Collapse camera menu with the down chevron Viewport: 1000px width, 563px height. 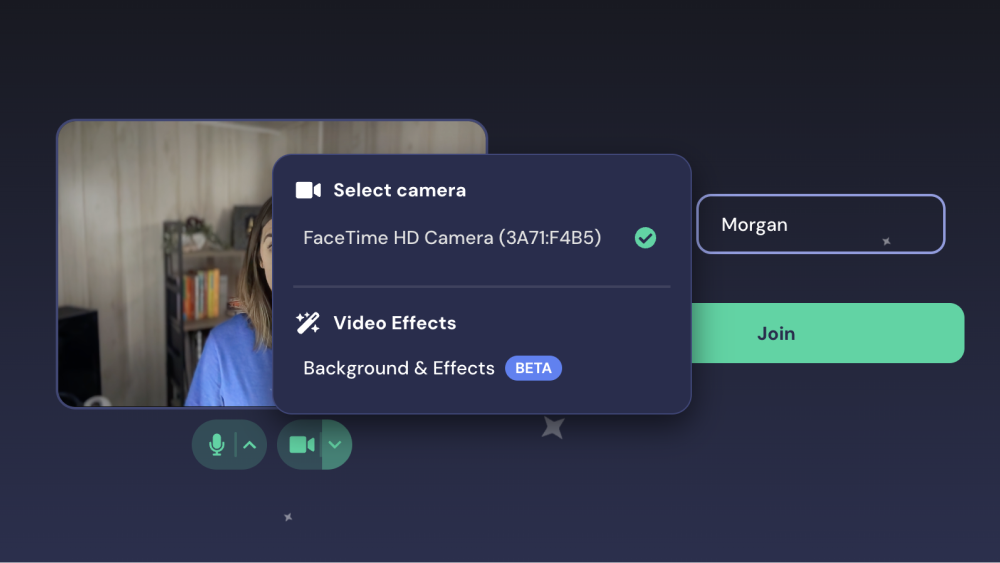pos(335,444)
